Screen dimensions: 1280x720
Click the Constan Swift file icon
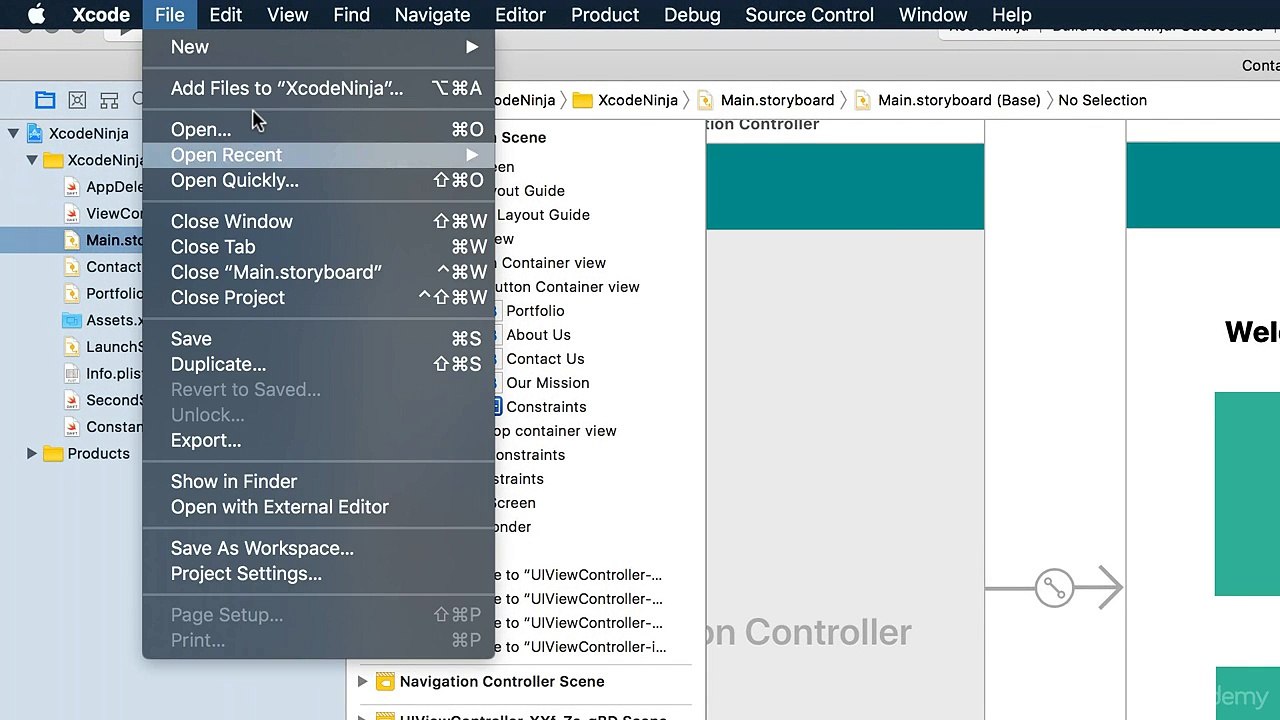pyautogui.click(x=71, y=427)
